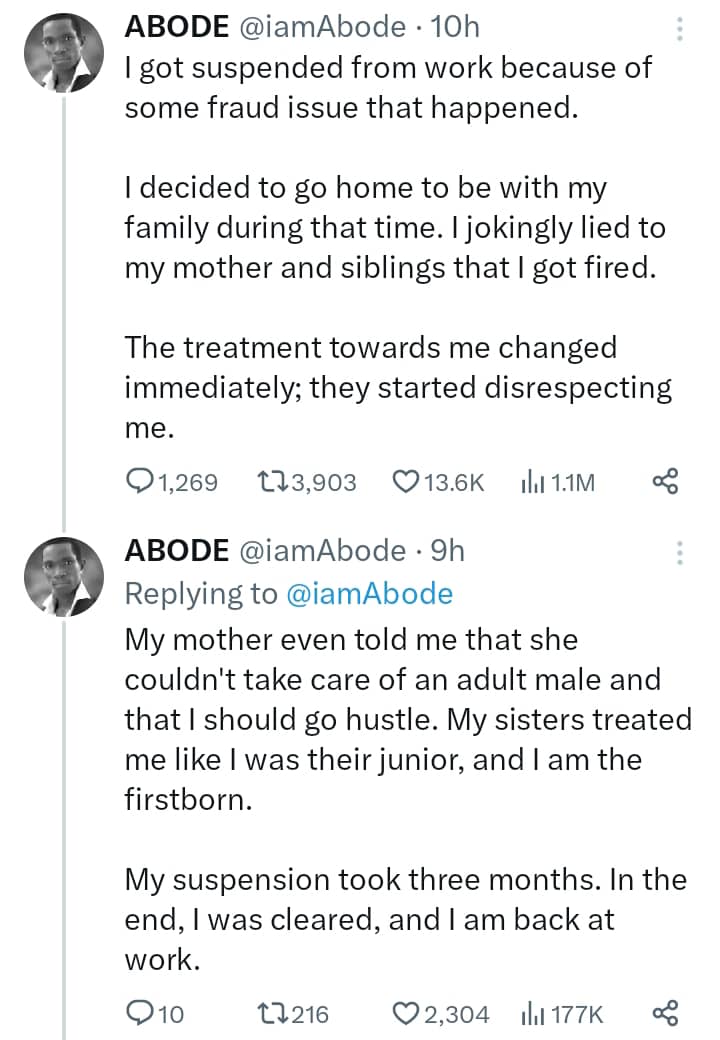Screen dimensions: 720x1040
Task: Reply to the second tweet with 10 comments
Action: [142, 1014]
